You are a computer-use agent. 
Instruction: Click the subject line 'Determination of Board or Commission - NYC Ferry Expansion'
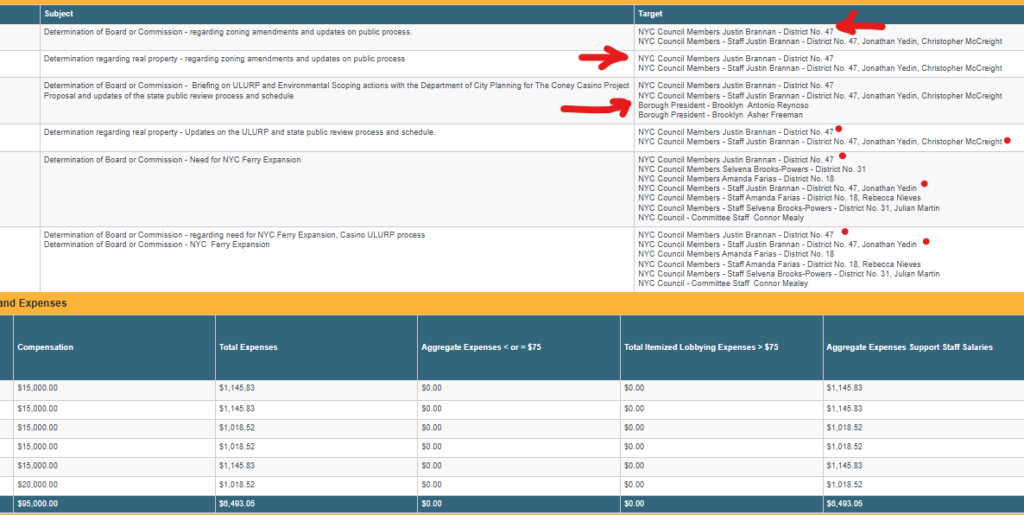pos(157,245)
